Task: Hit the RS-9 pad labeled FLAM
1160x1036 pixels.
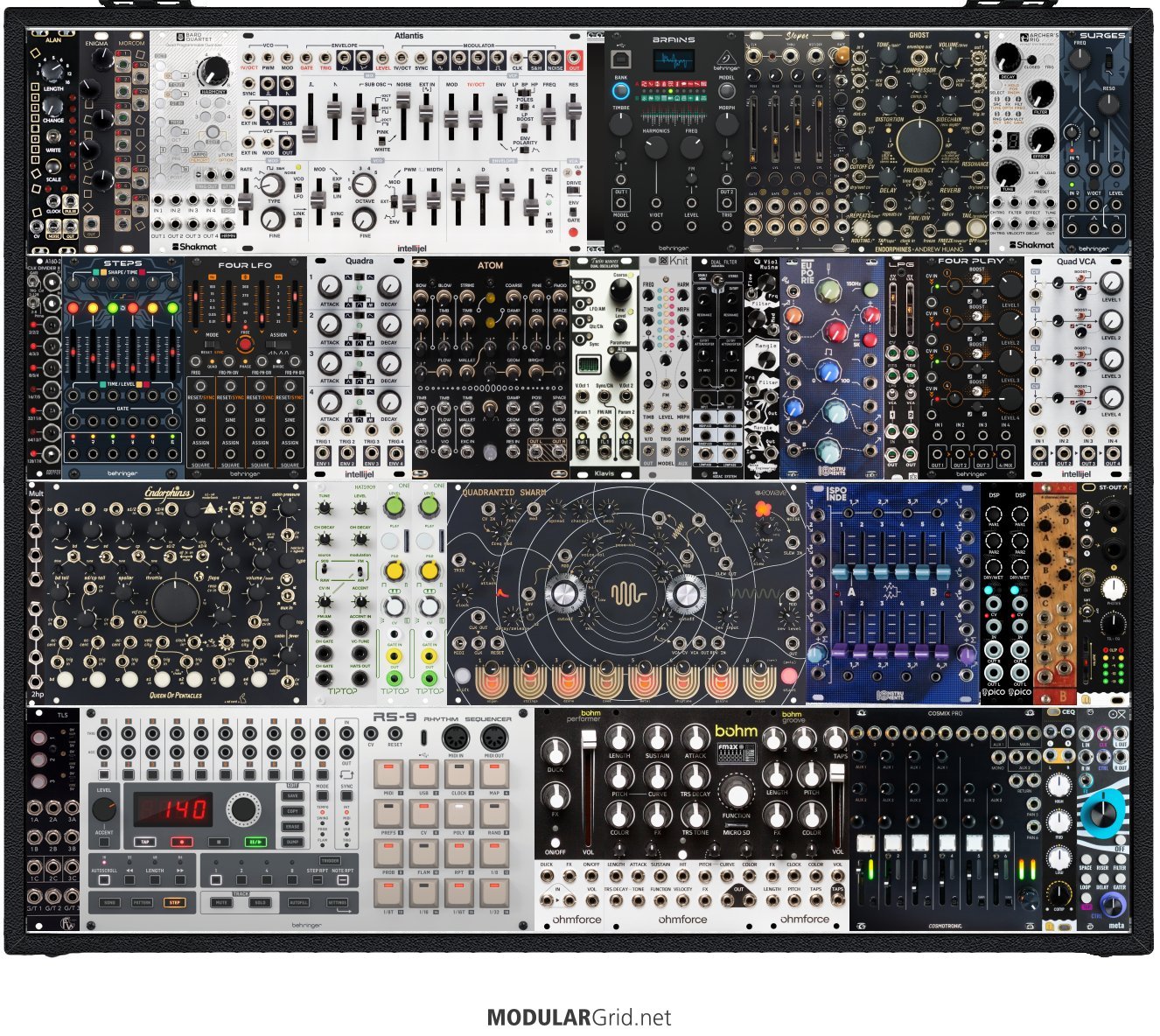Action: click(x=423, y=852)
